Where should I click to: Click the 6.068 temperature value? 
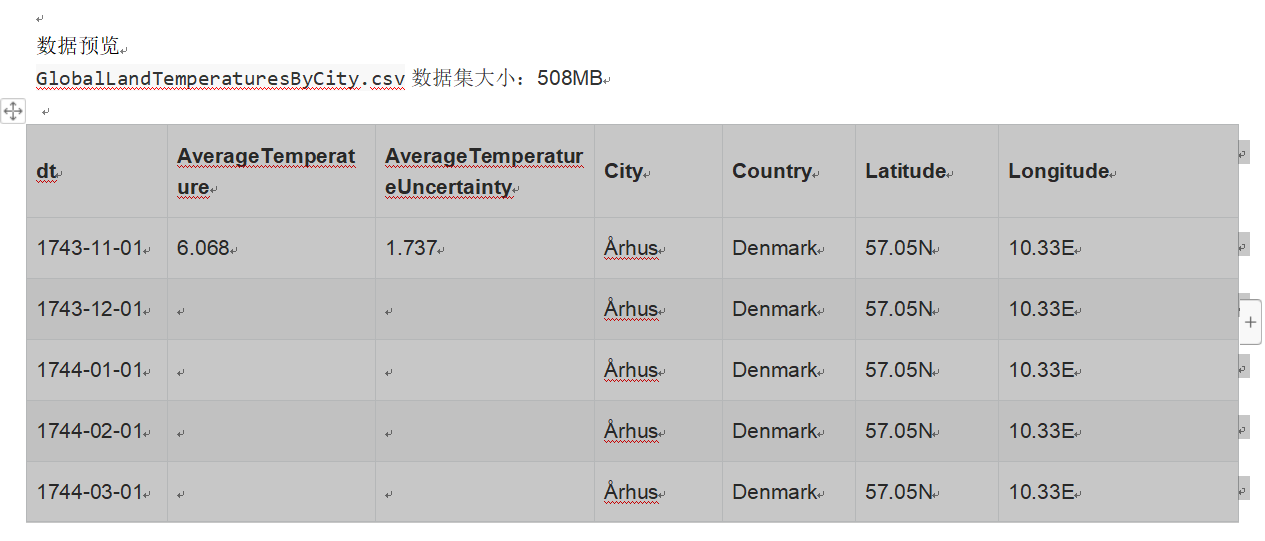point(203,248)
